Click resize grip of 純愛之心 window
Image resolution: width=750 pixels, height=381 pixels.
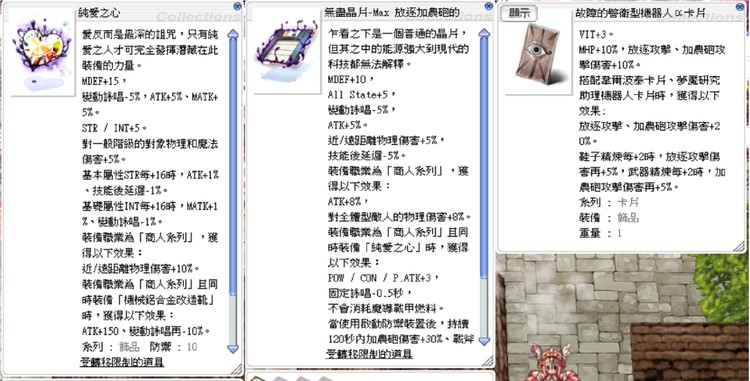236,369
